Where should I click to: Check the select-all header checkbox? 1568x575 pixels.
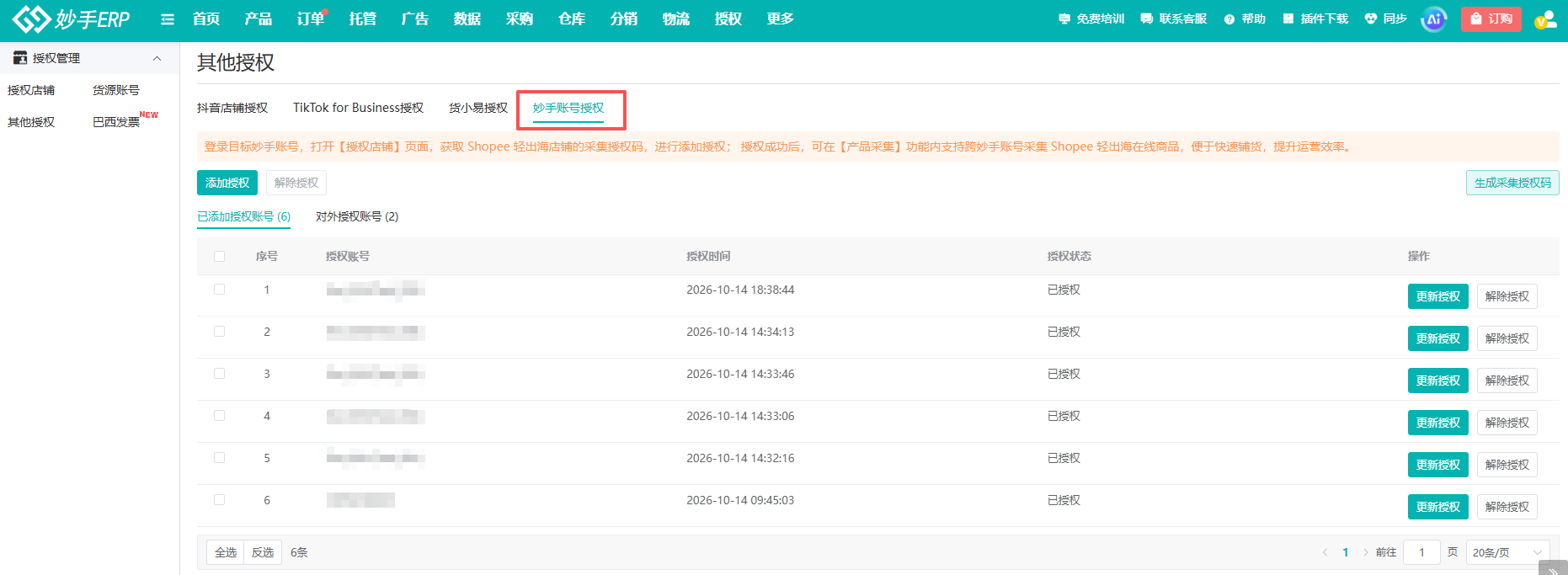[220, 257]
